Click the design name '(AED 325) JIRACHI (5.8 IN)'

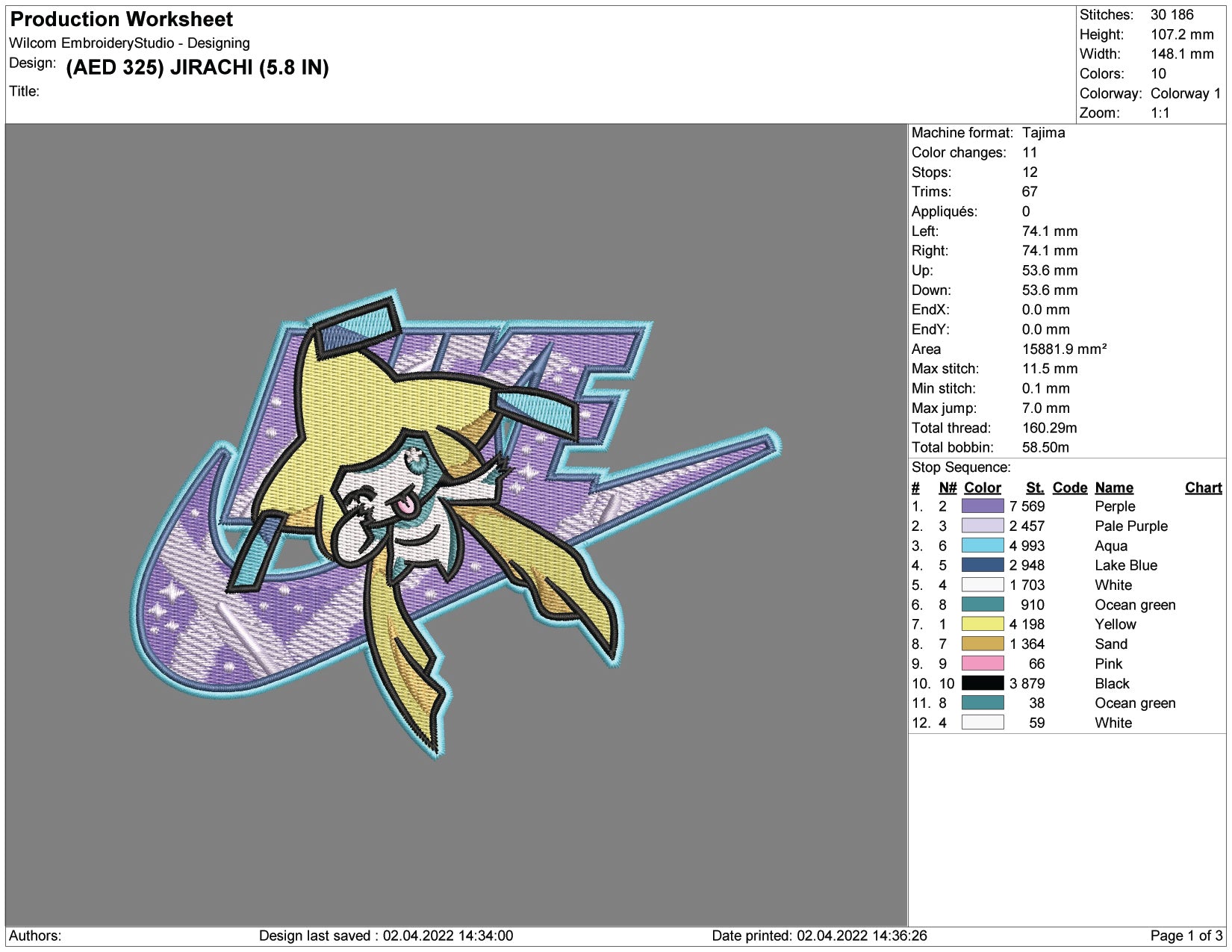point(198,68)
